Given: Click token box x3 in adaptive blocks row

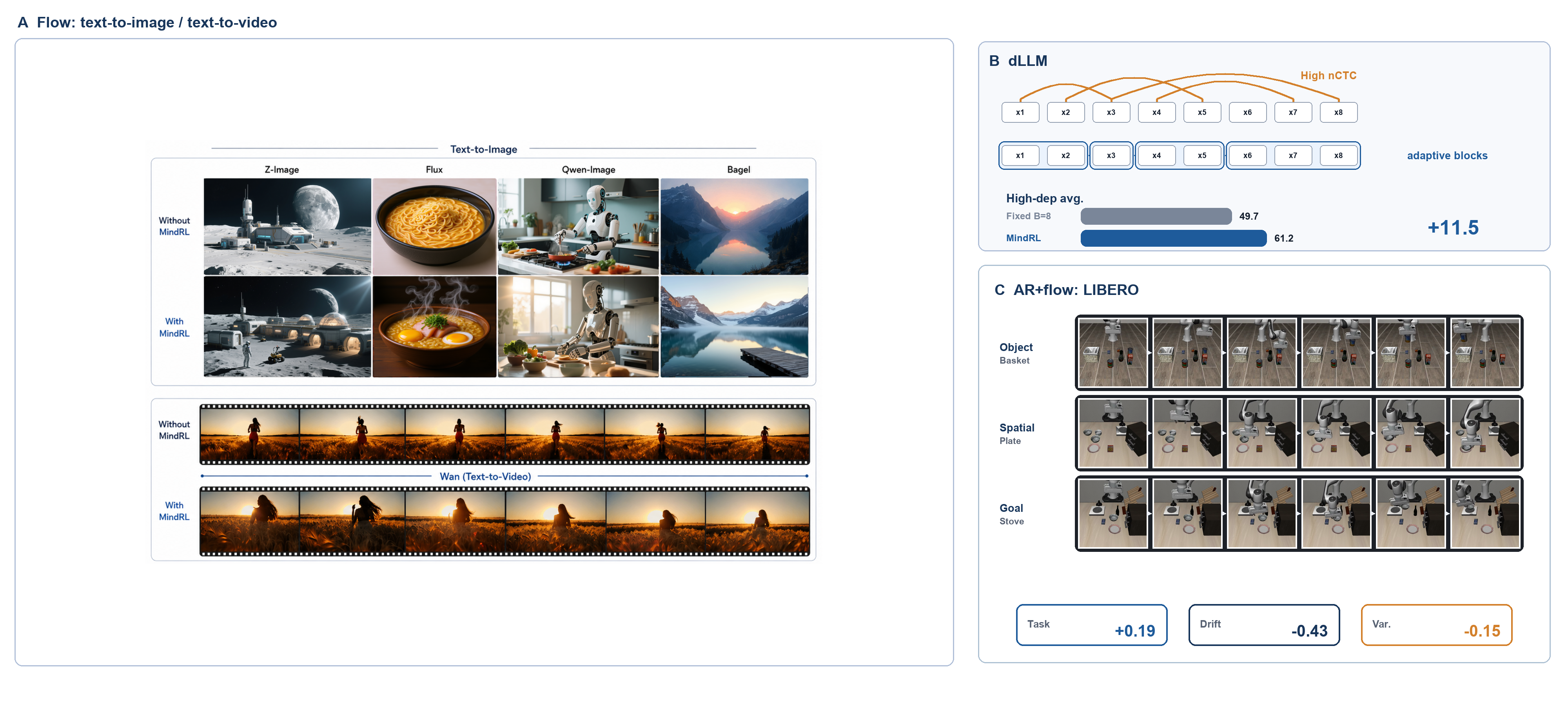Looking at the screenshot, I should coord(1111,155).
